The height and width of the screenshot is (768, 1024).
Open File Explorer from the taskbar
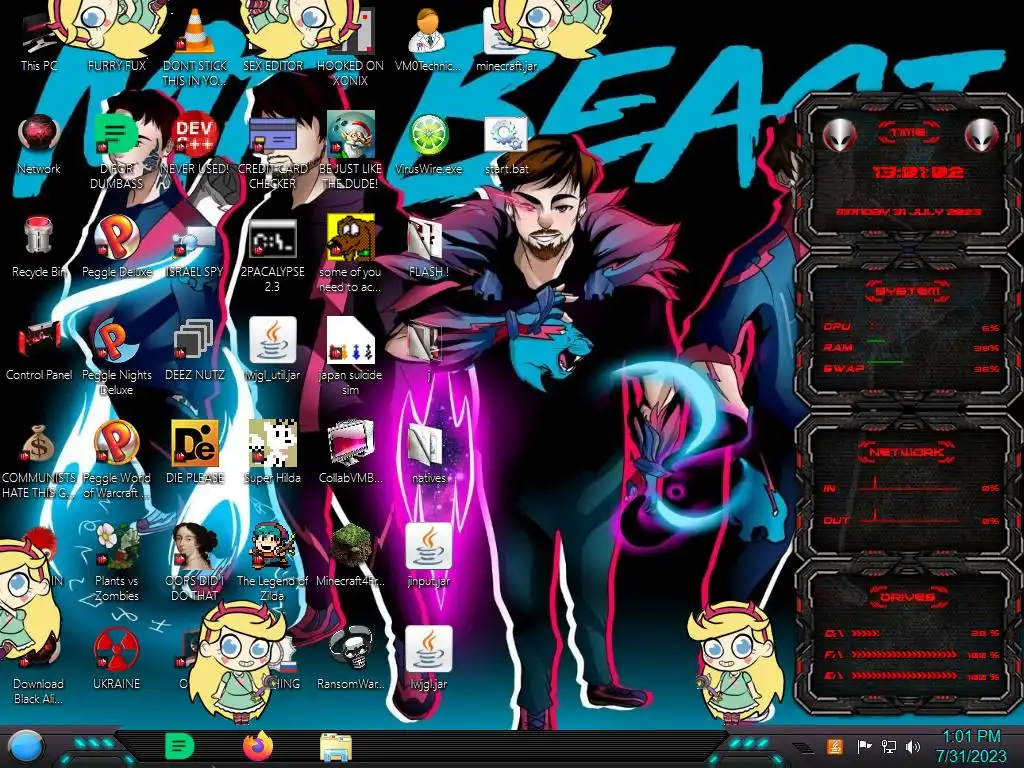click(336, 747)
